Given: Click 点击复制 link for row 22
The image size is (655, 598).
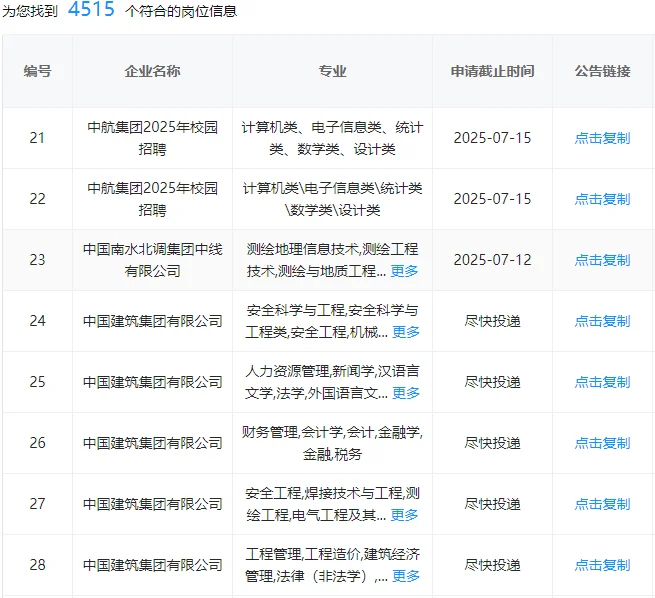Looking at the screenshot, I should 602,199.
